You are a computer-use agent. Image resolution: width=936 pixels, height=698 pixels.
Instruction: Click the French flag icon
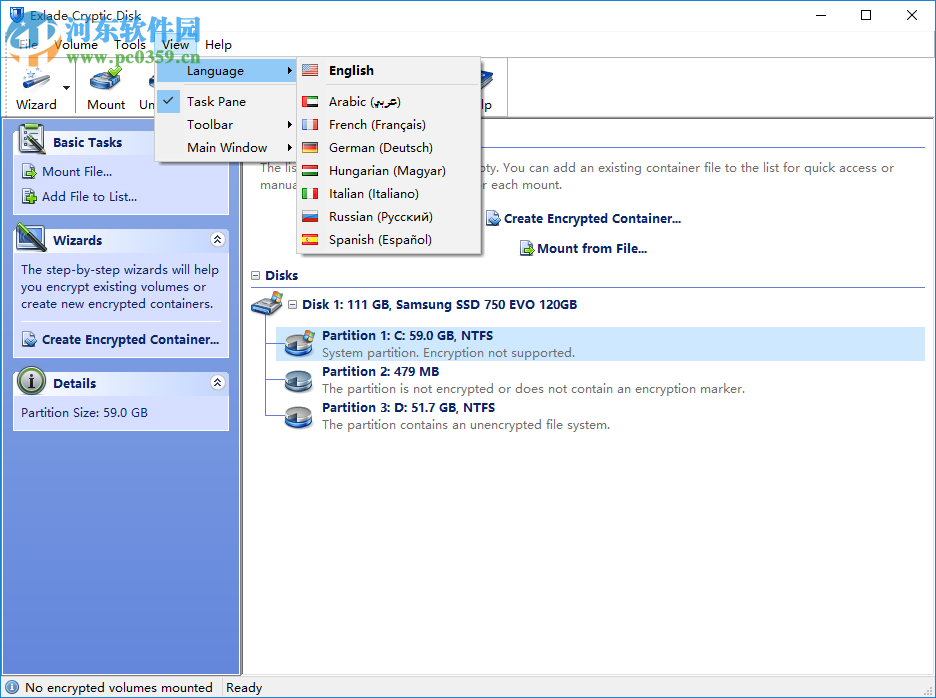pos(310,124)
